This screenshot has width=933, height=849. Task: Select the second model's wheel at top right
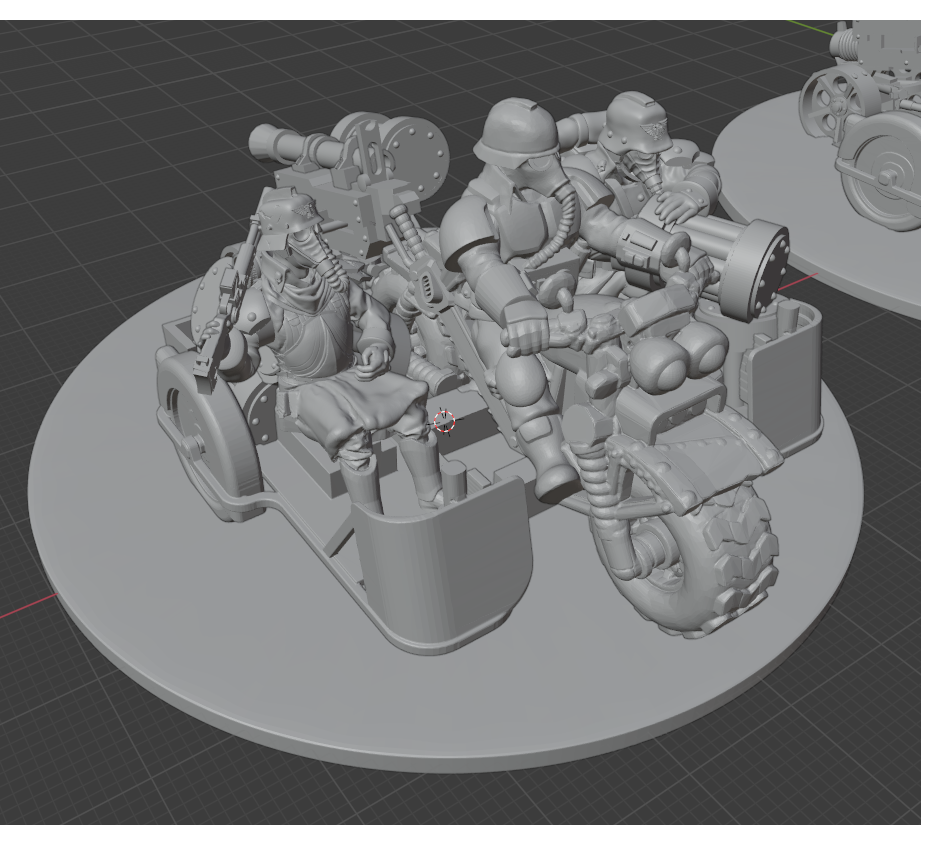881,173
